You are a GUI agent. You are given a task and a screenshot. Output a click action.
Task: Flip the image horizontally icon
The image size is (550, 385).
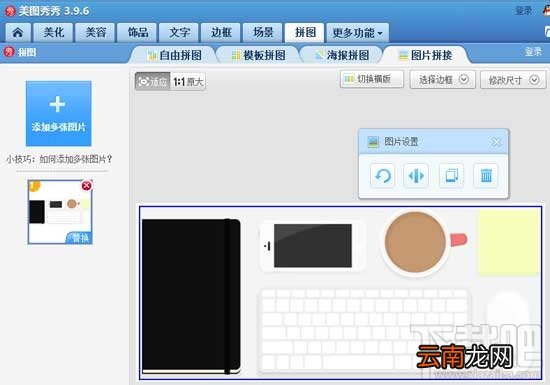(416, 175)
